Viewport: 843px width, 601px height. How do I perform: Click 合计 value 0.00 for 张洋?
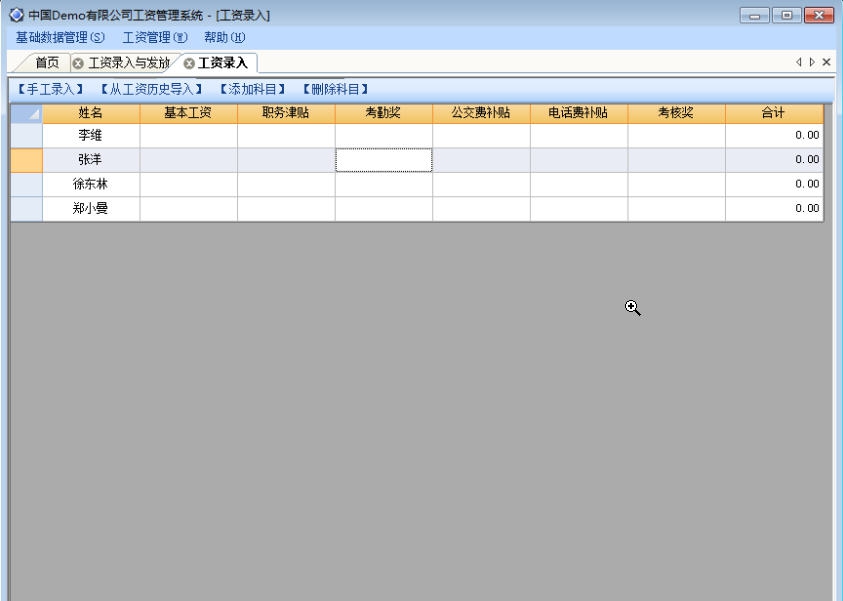click(x=774, y=160)
